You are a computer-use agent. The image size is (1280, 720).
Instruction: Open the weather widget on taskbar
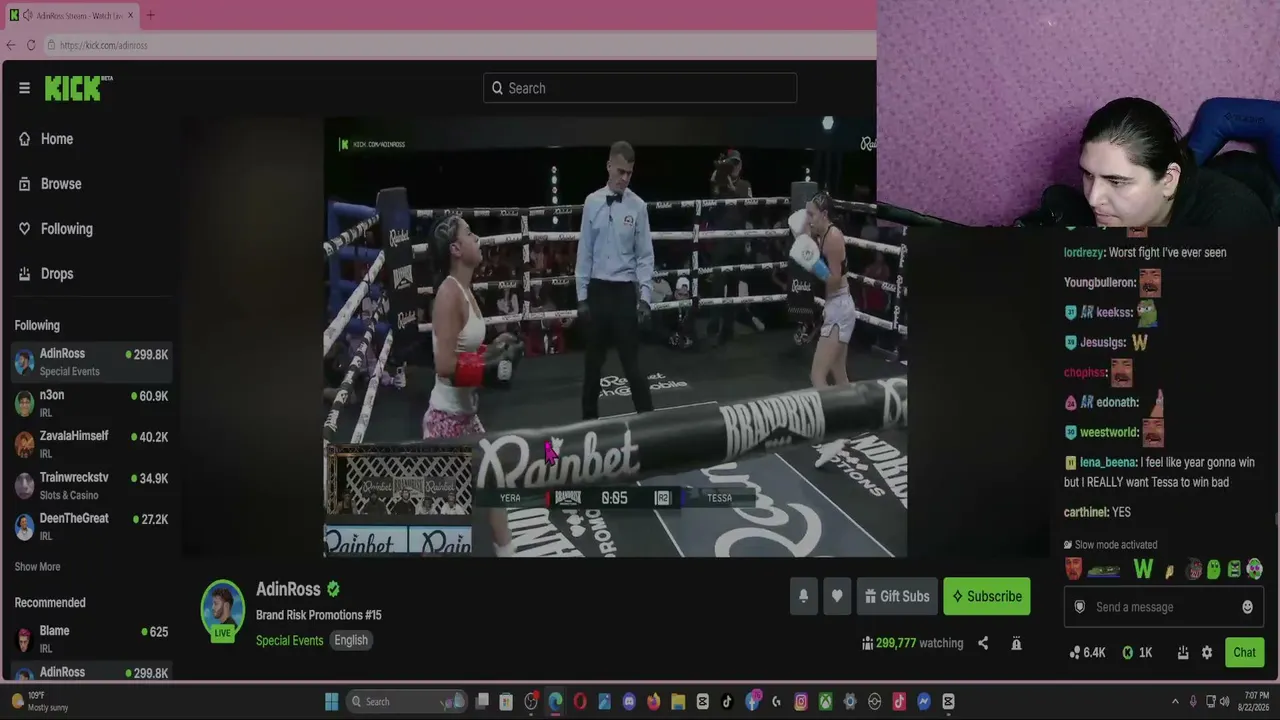point(40,701)
